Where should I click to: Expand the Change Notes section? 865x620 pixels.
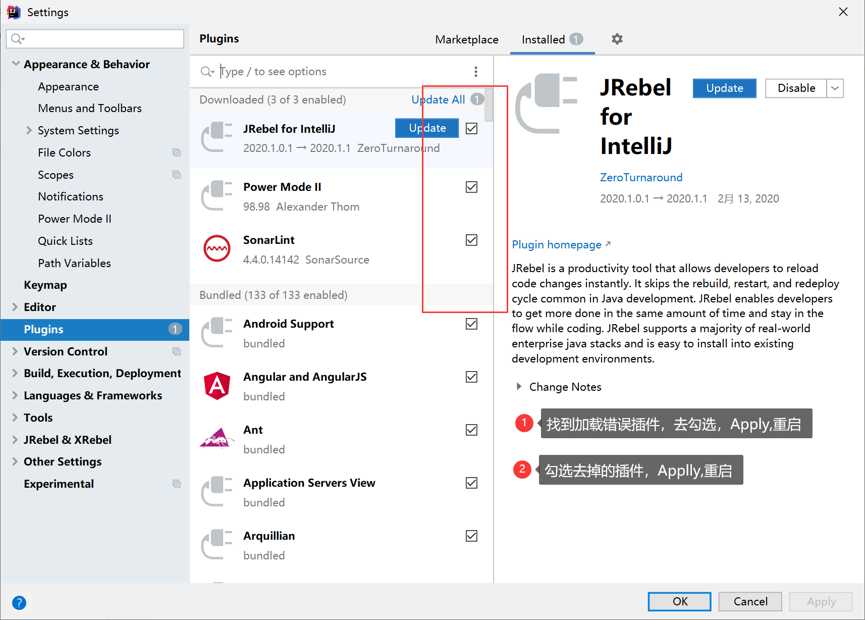point(519,387)
